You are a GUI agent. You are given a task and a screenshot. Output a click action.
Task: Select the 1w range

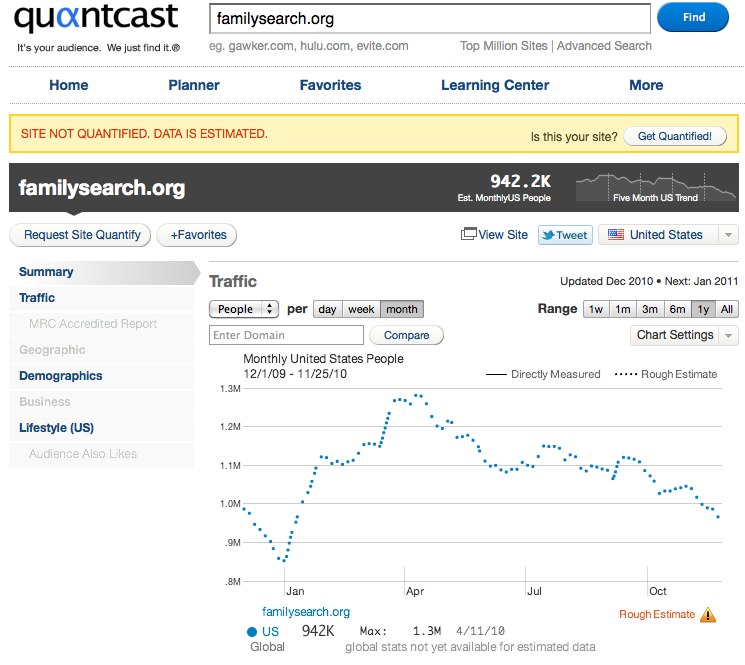(596, 309)
